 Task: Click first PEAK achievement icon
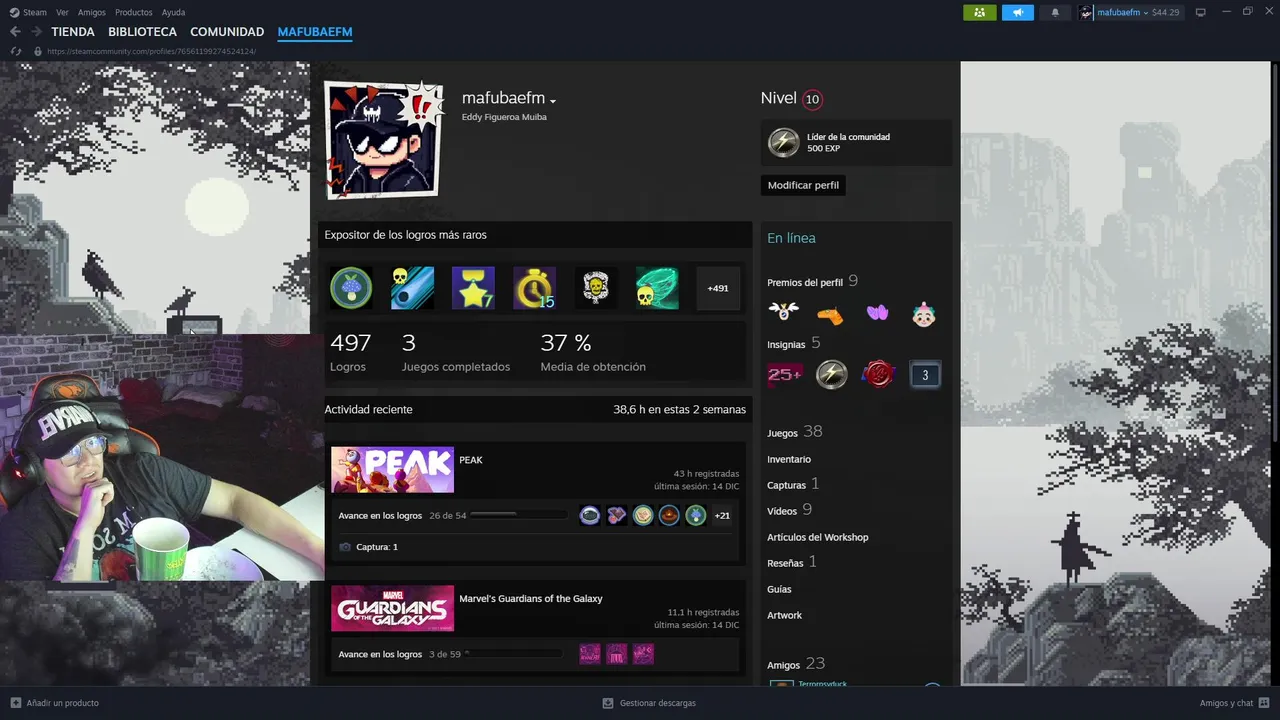[x=590, y=516]
